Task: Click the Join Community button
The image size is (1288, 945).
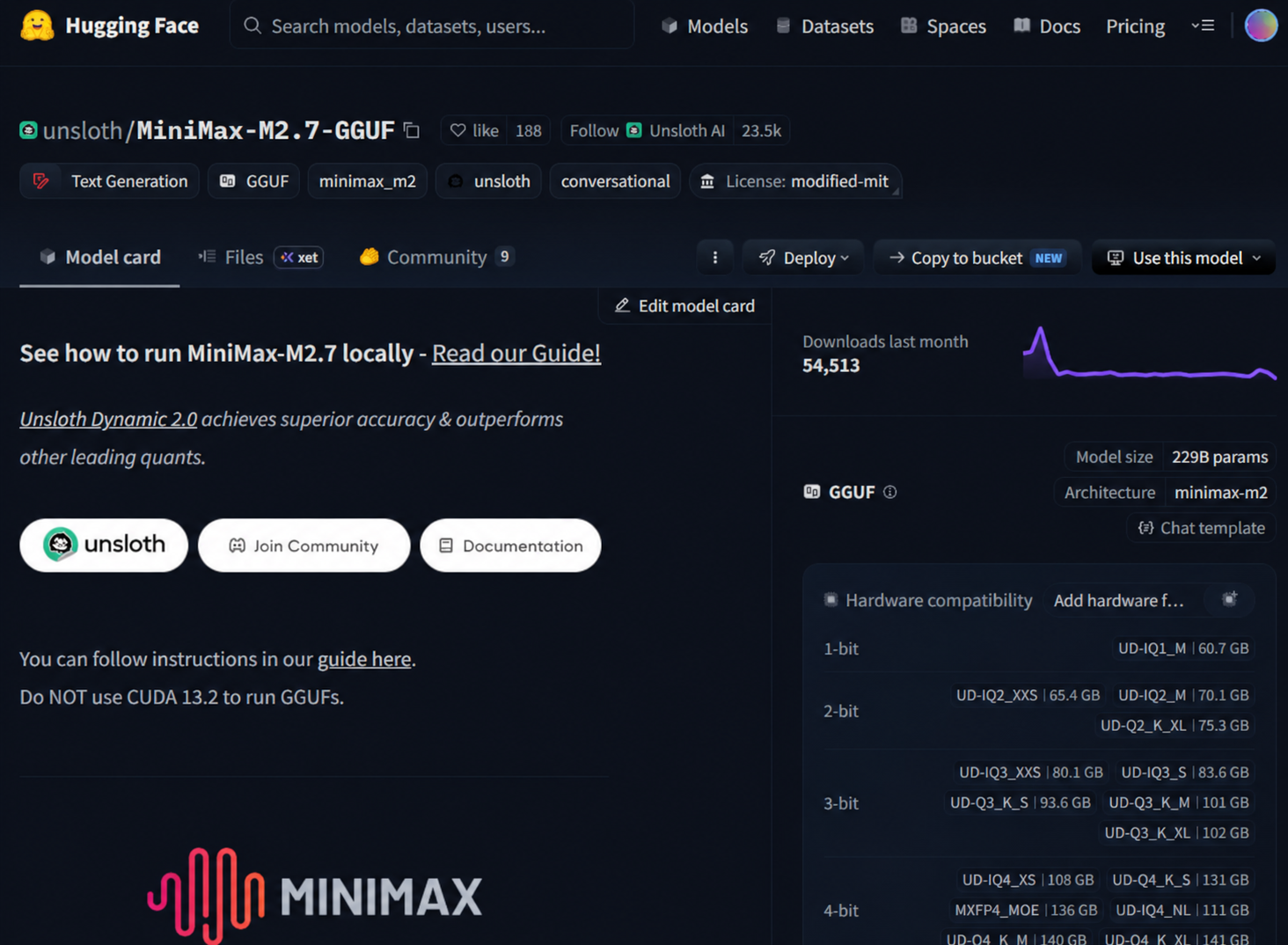Action: [x=304, y=545]
